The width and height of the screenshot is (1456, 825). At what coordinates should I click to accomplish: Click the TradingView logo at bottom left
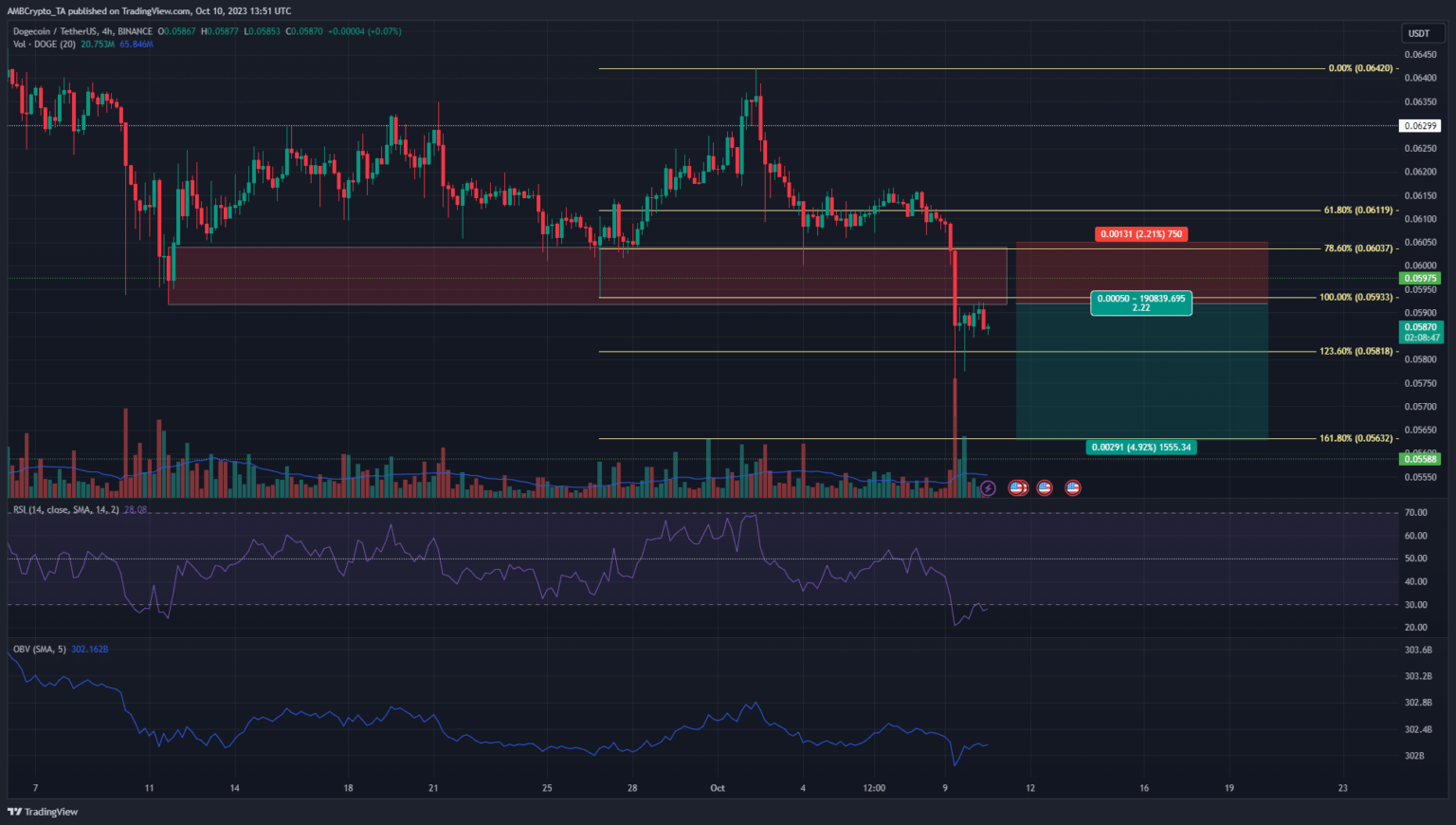[44, 812]
